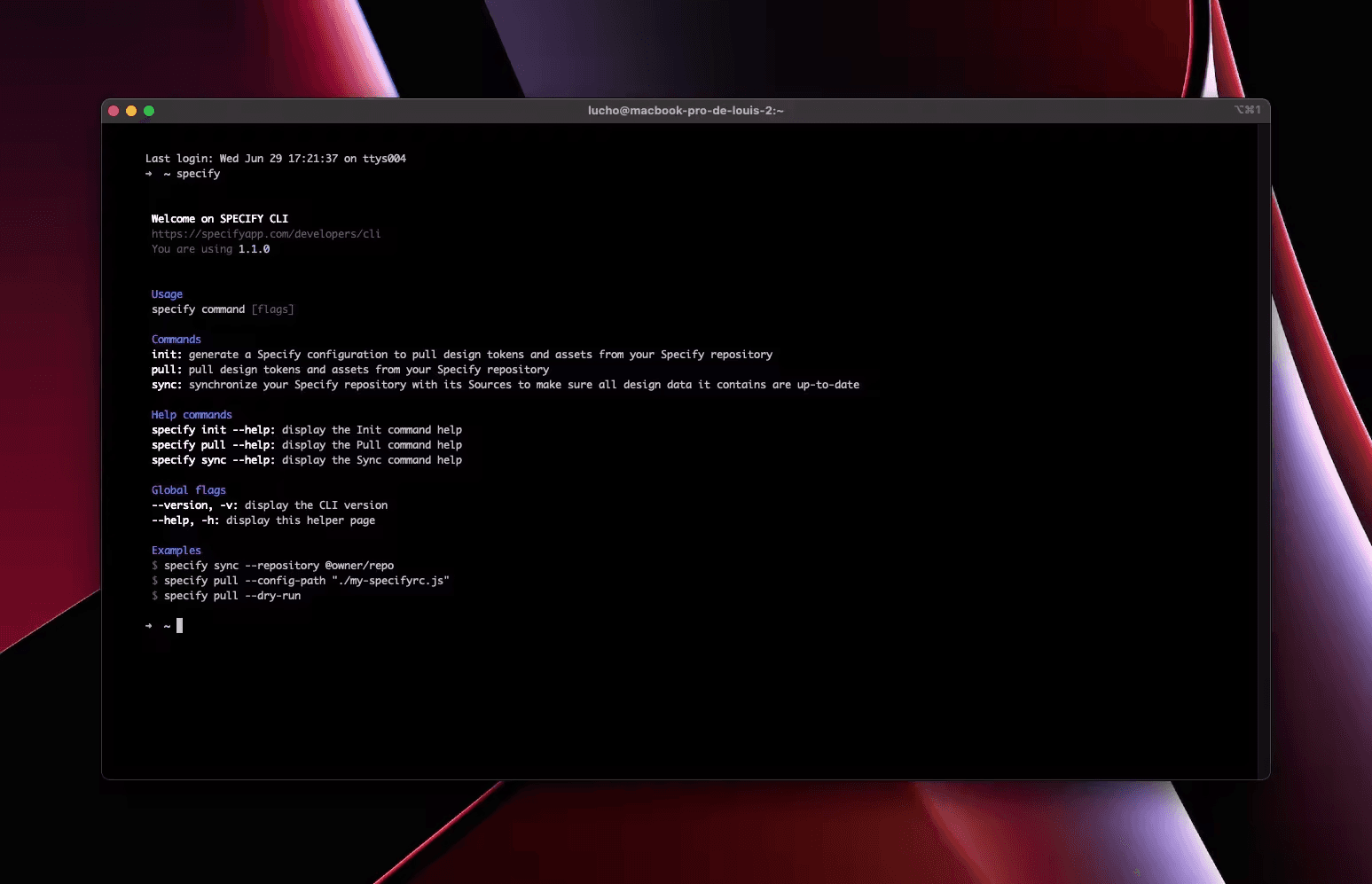Close the terminal window with red button

coord(114,111)
